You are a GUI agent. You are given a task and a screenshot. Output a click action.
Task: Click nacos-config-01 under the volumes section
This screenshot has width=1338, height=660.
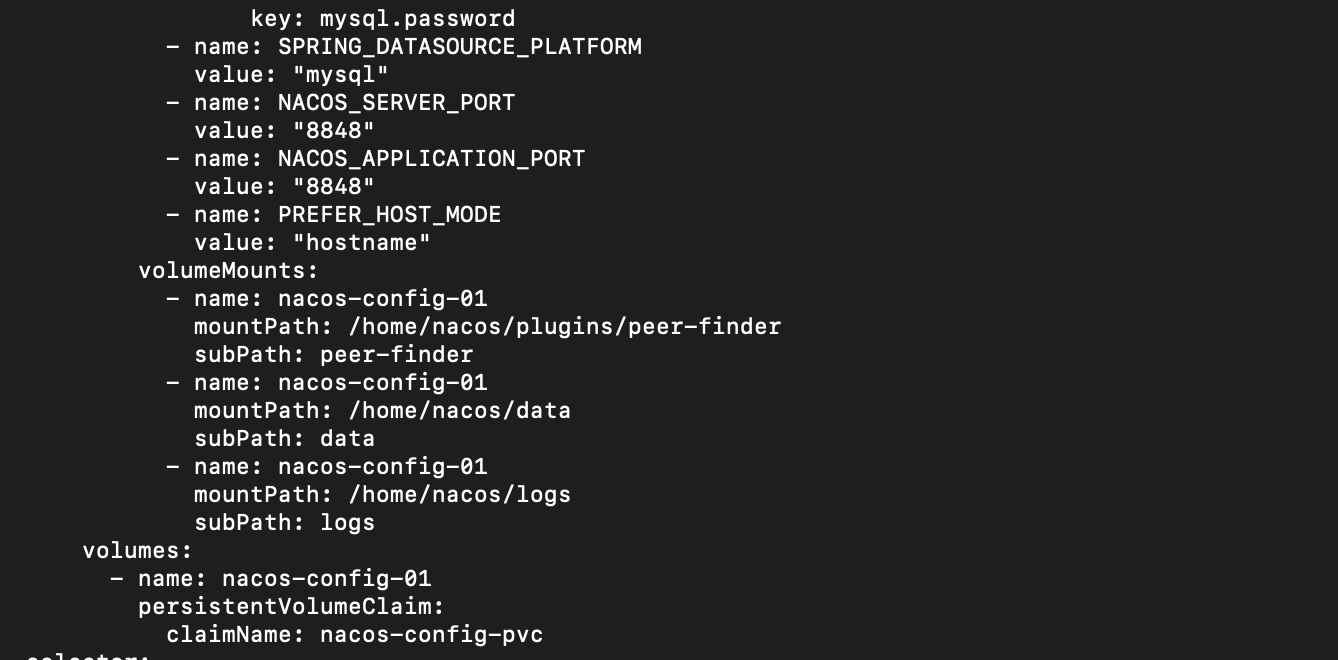pos(326,579)
